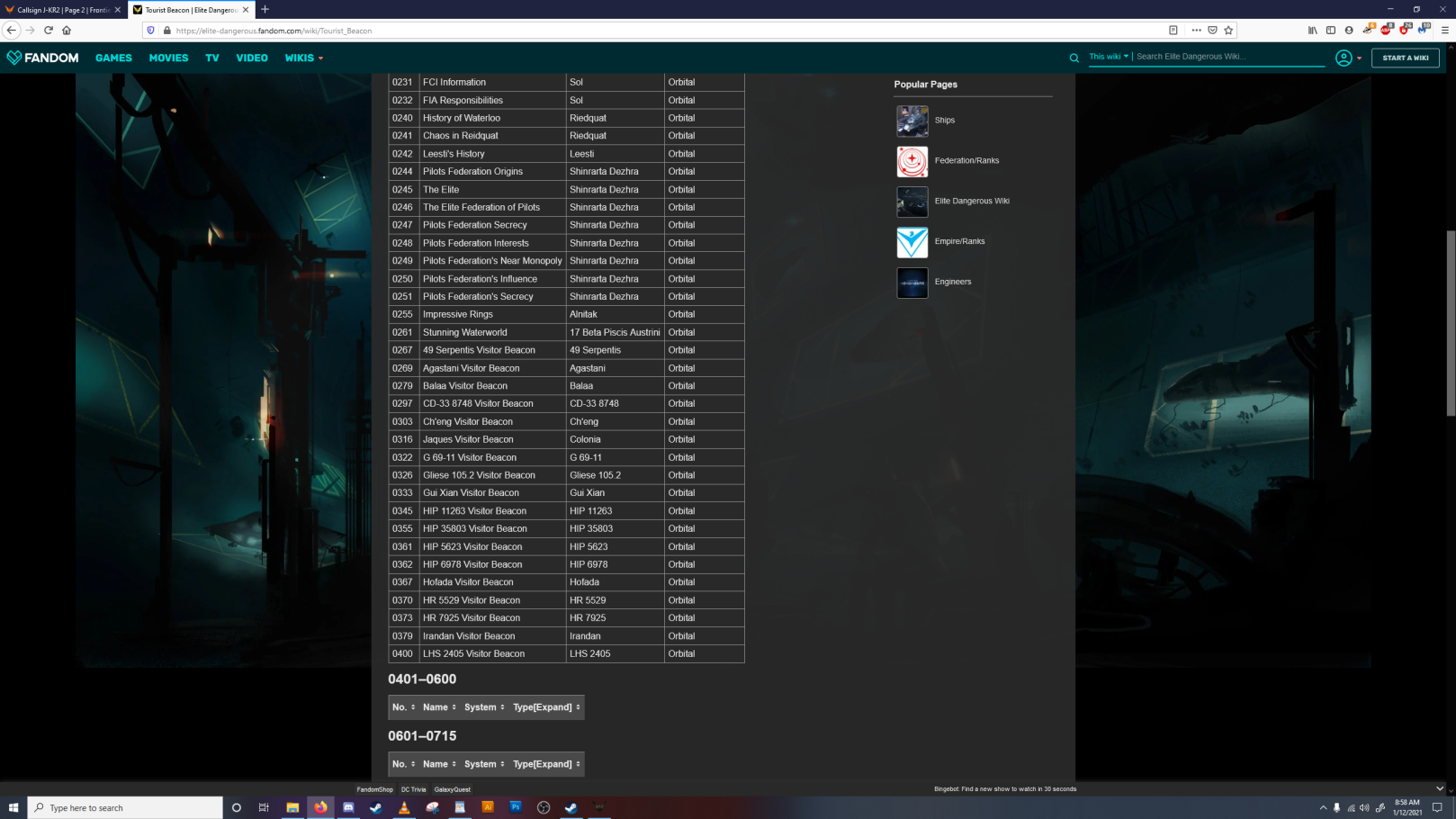Go to the browser home page icon
Screen dimensions: 1456x819
67,30
